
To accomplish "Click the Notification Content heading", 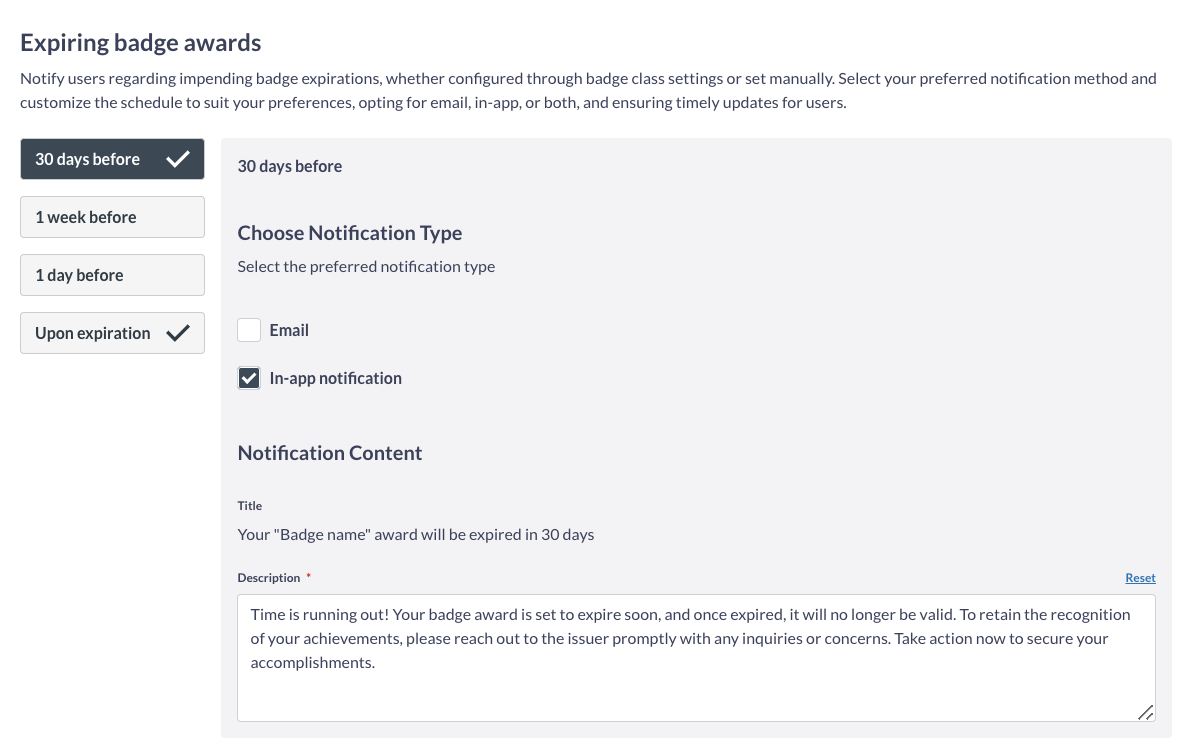I will [x=330, y=453].
